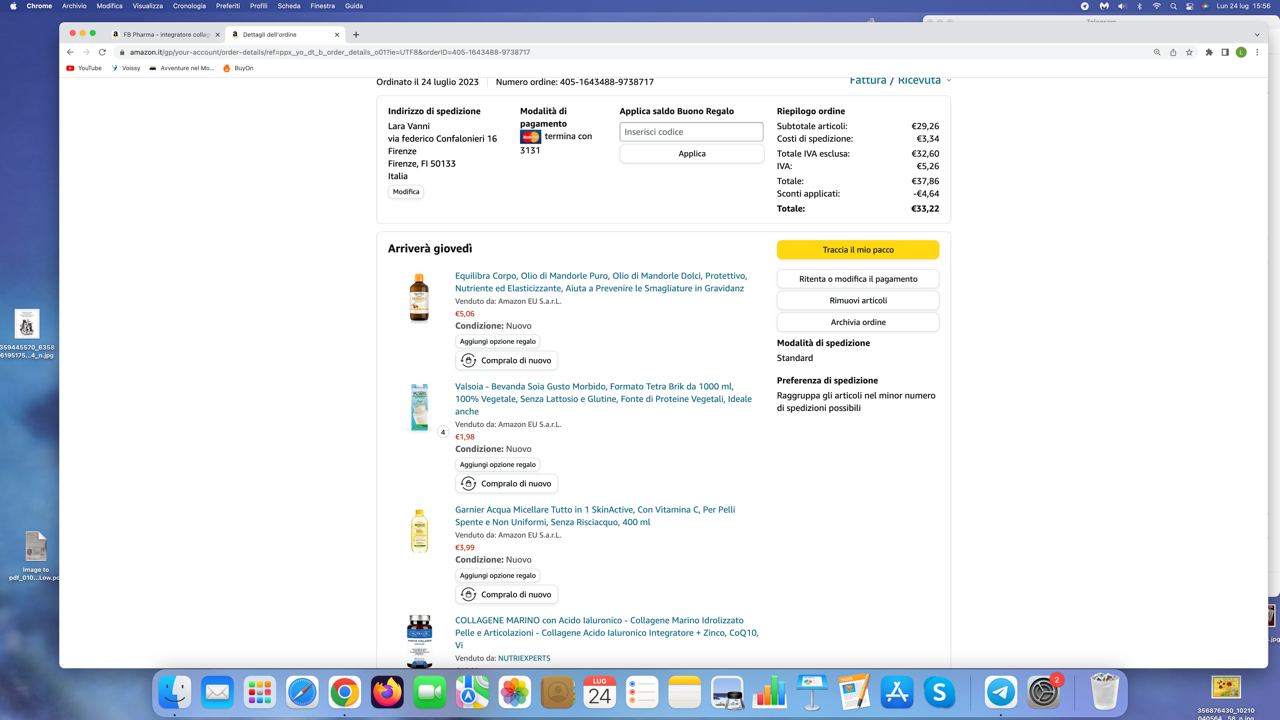The height and width of the screenshot is (720, 1280).
Task: Switch to the FB Pharma tab
Action: (165, 34)
